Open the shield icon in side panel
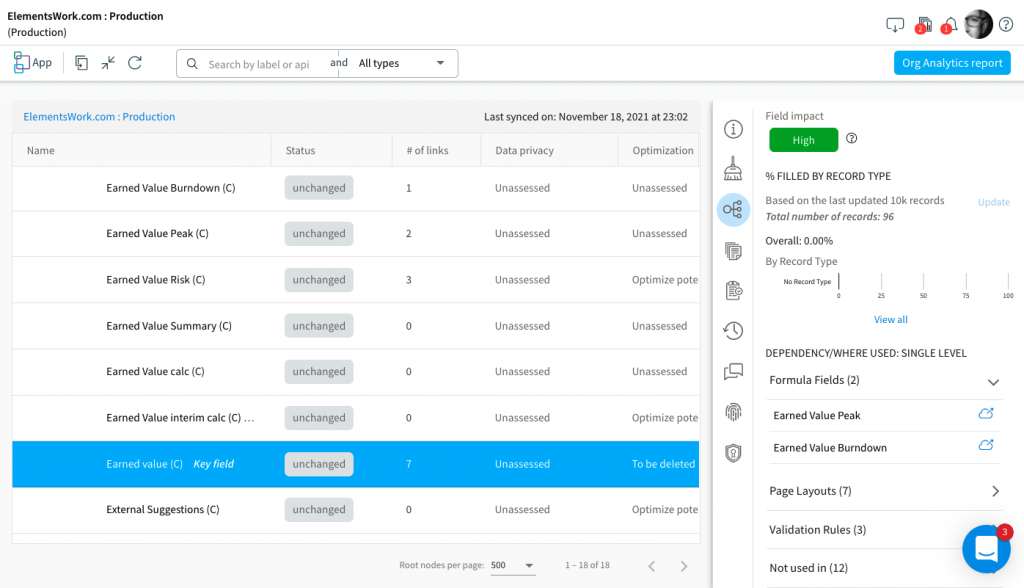Viewport: 1024px width, 588px height. click(733, 453)
